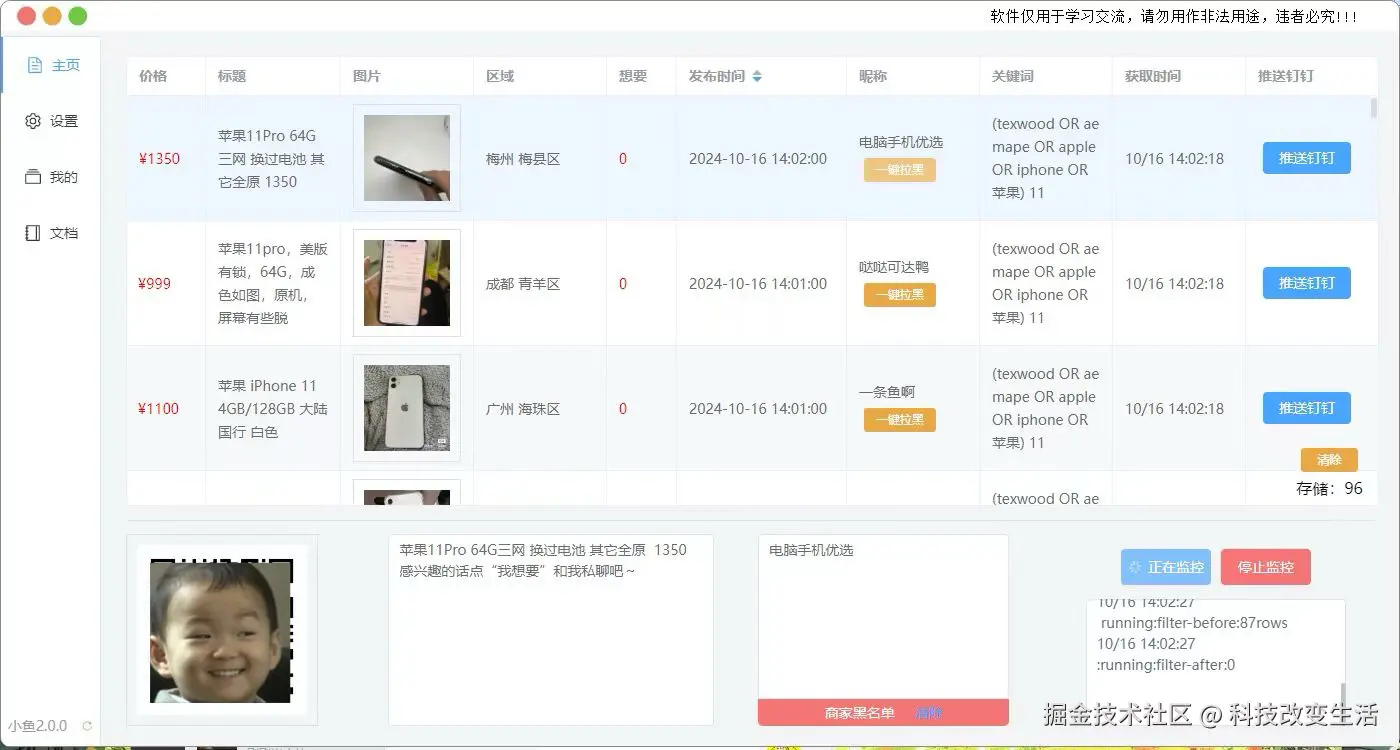This screenshot has height=750, width=1400.
Task: Open the 设置 gear icon in the sidebar
Action: click(30, 120)
